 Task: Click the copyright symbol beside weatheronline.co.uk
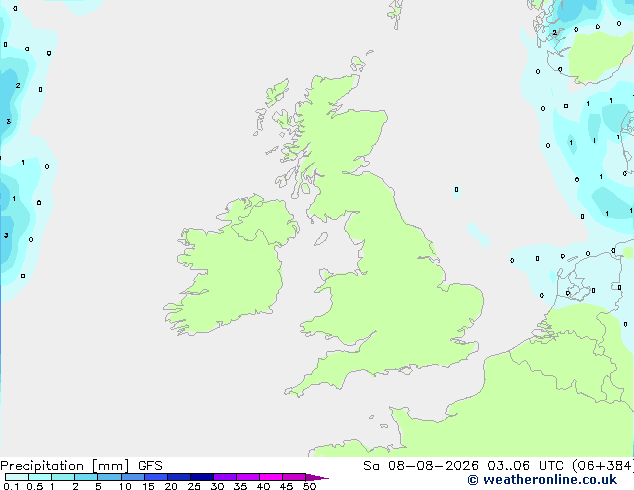point(473,480)
